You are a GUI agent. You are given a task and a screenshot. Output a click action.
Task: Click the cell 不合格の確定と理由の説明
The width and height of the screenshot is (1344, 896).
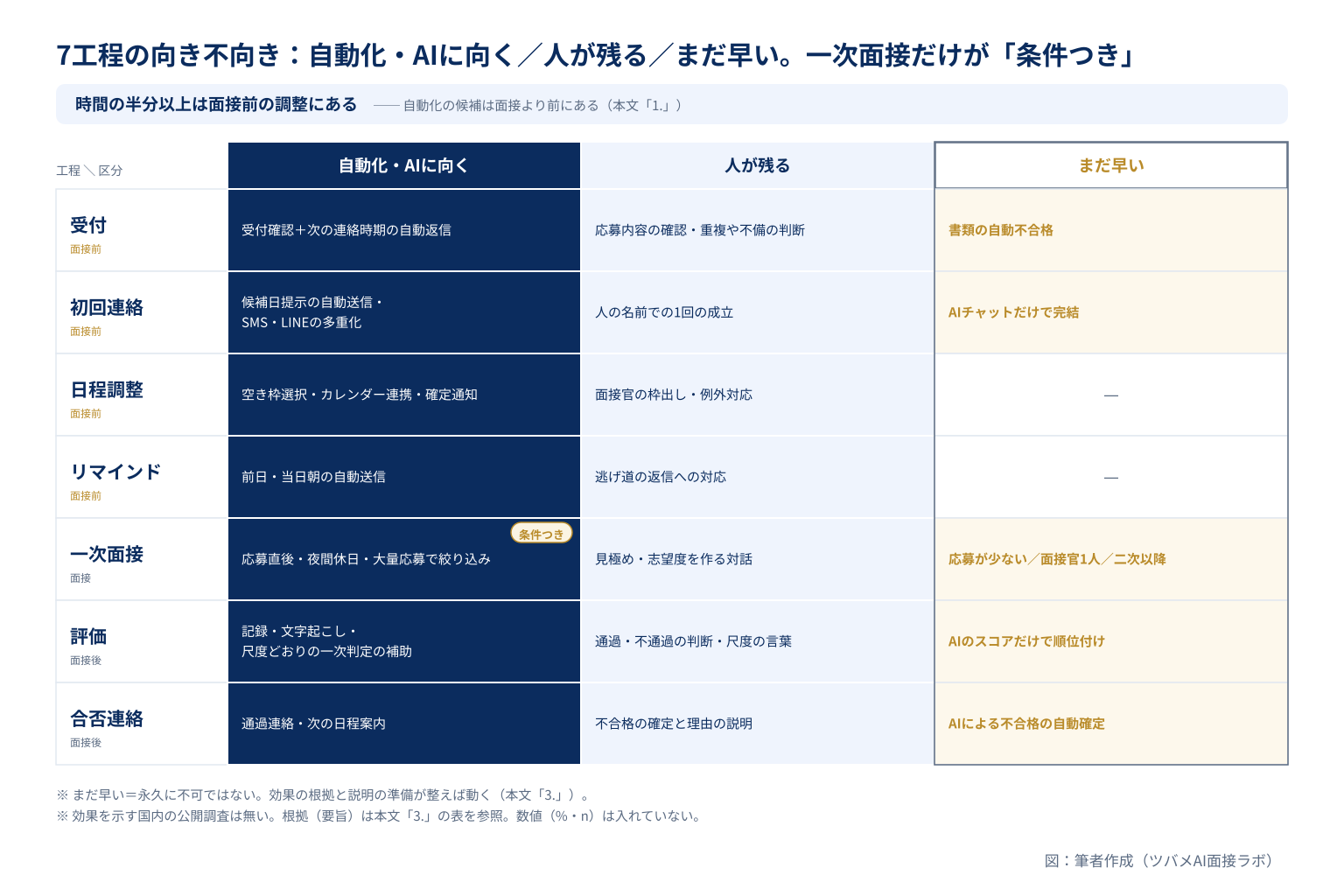pyautogui.click(x=758, y=724)
